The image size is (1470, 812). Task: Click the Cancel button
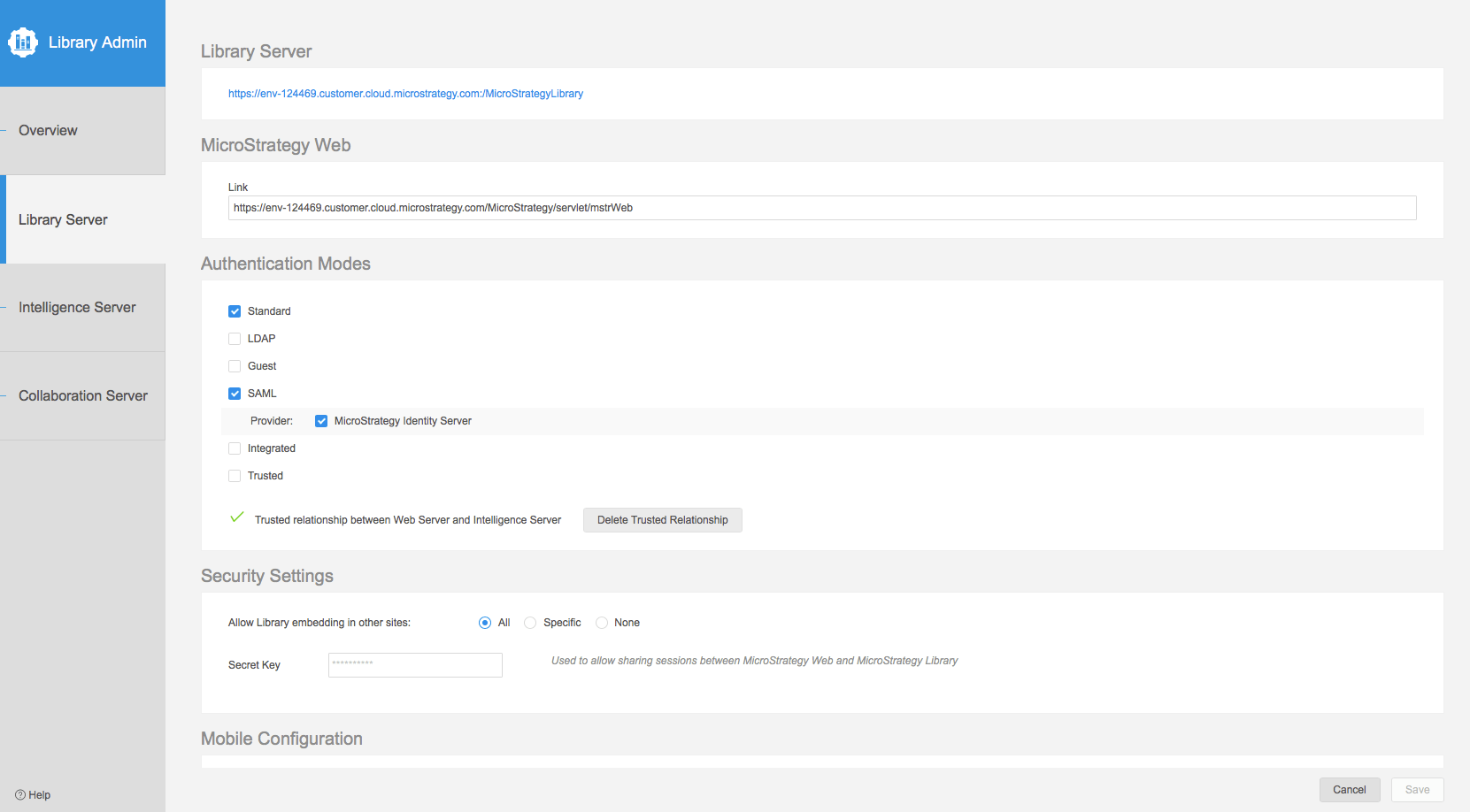click(1349, 790)
